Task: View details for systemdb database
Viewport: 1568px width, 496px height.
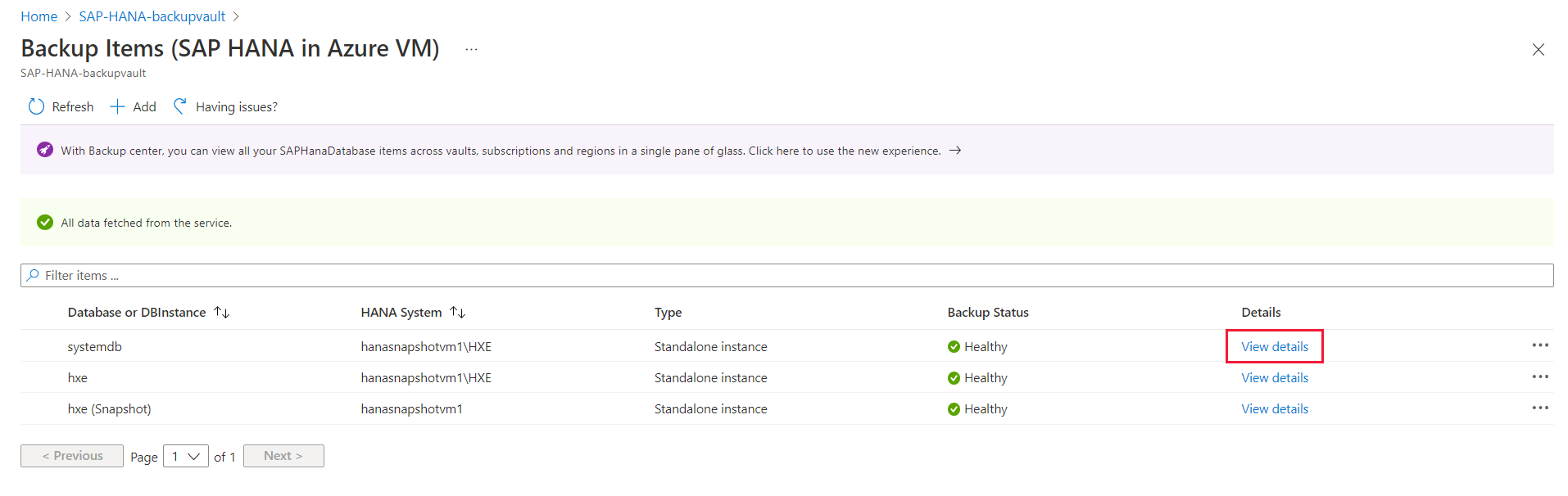Action: click(x=1274, y=346)
